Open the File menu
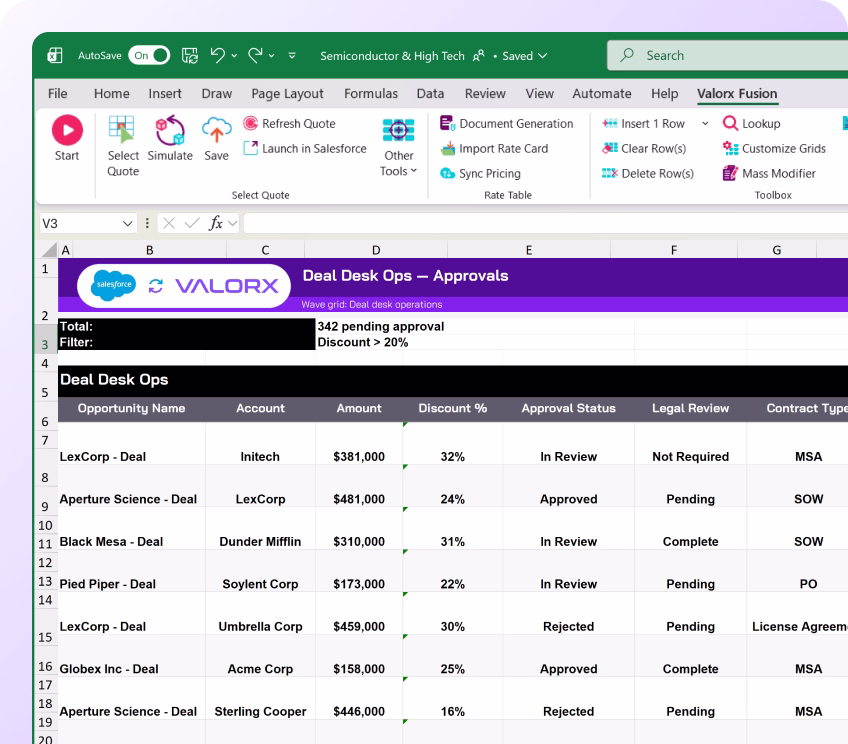The width and height of the screenshot is (848, 744). (57, 94)
